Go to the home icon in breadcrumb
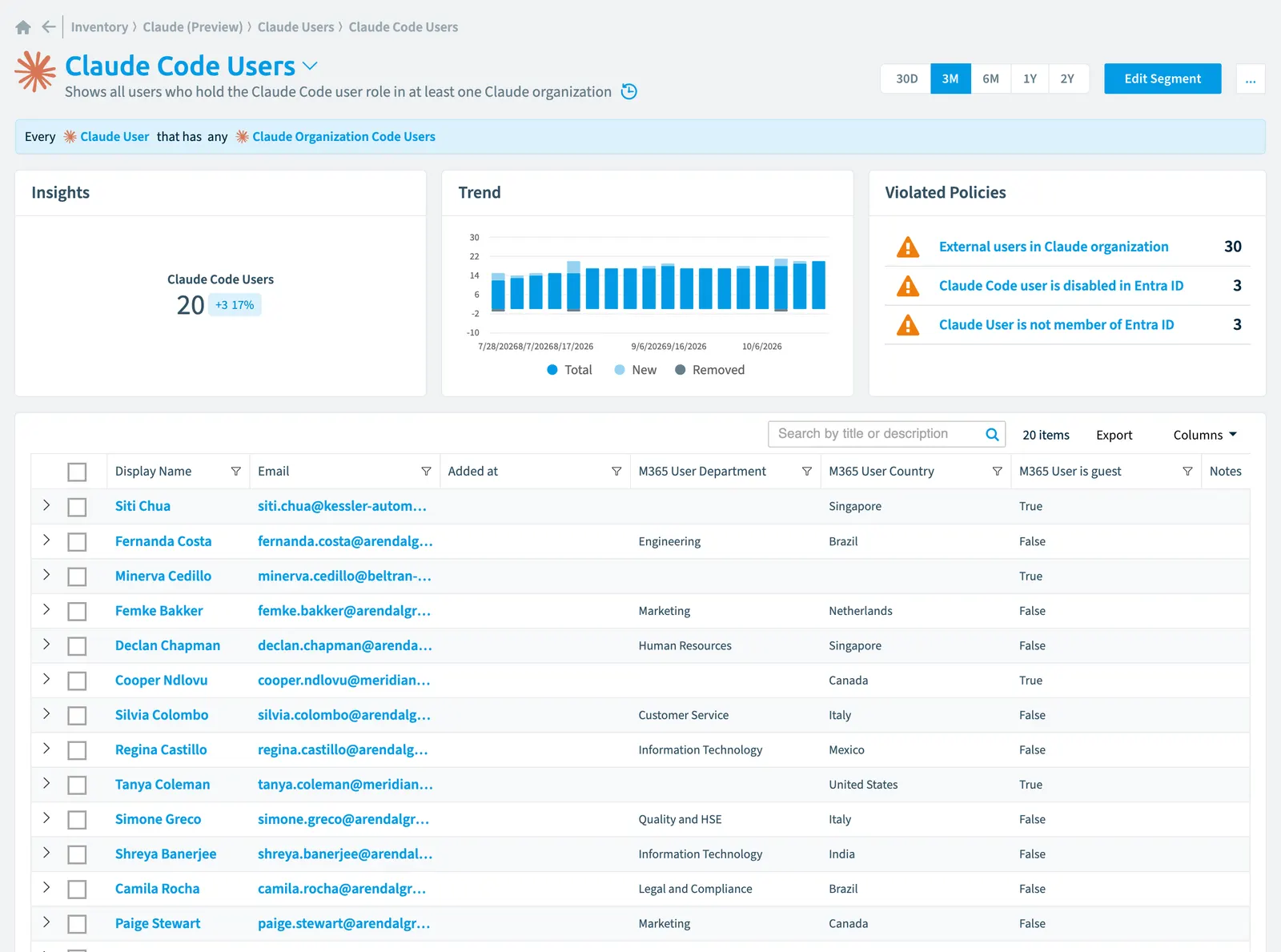The width and height of the screenshot is (1281, 952). coord(23,27)
